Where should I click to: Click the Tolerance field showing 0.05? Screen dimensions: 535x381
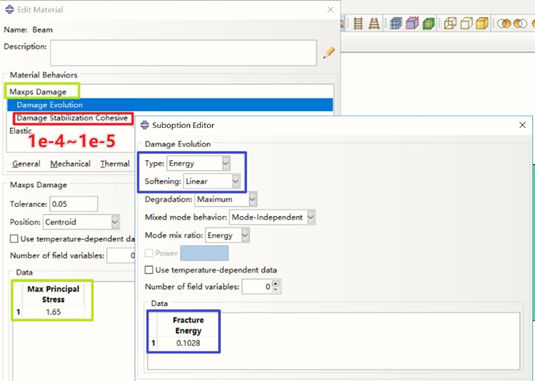click(74, 204)
